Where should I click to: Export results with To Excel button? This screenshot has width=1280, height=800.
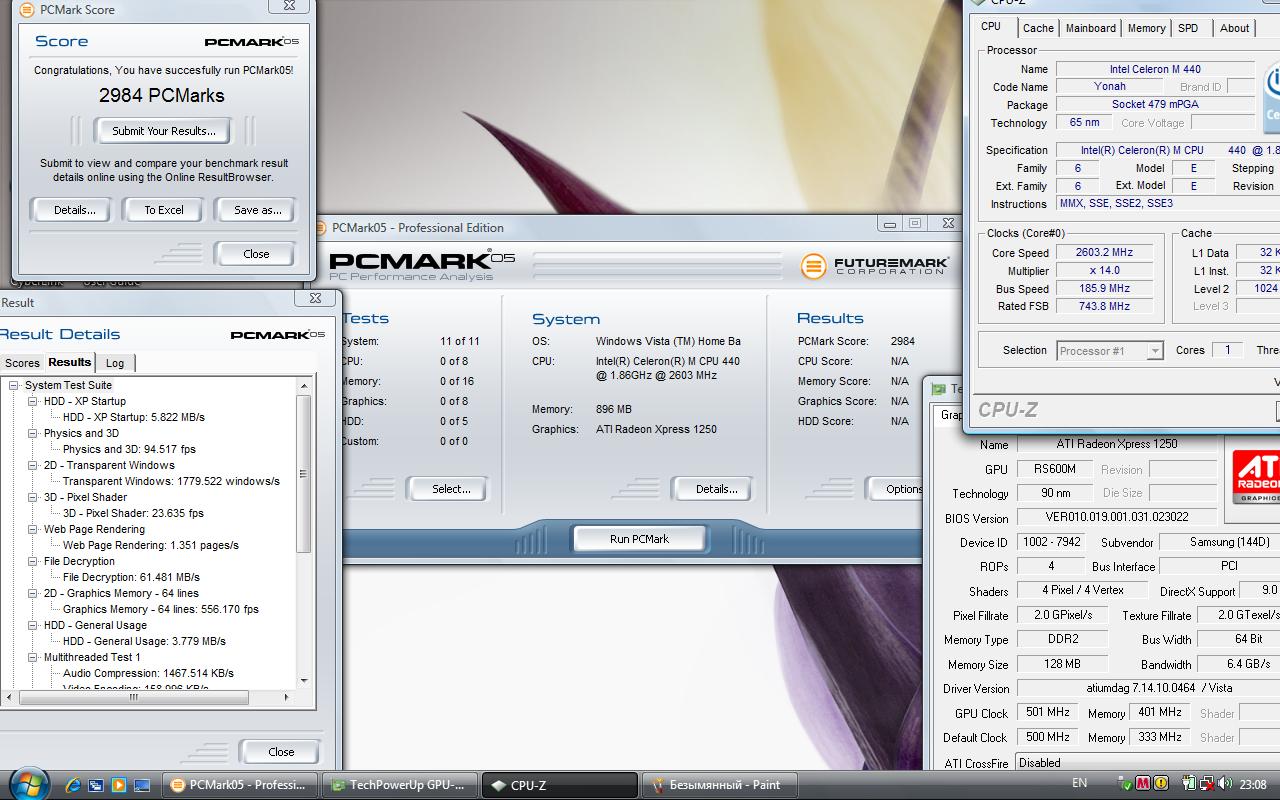click(x=164, y=210)
